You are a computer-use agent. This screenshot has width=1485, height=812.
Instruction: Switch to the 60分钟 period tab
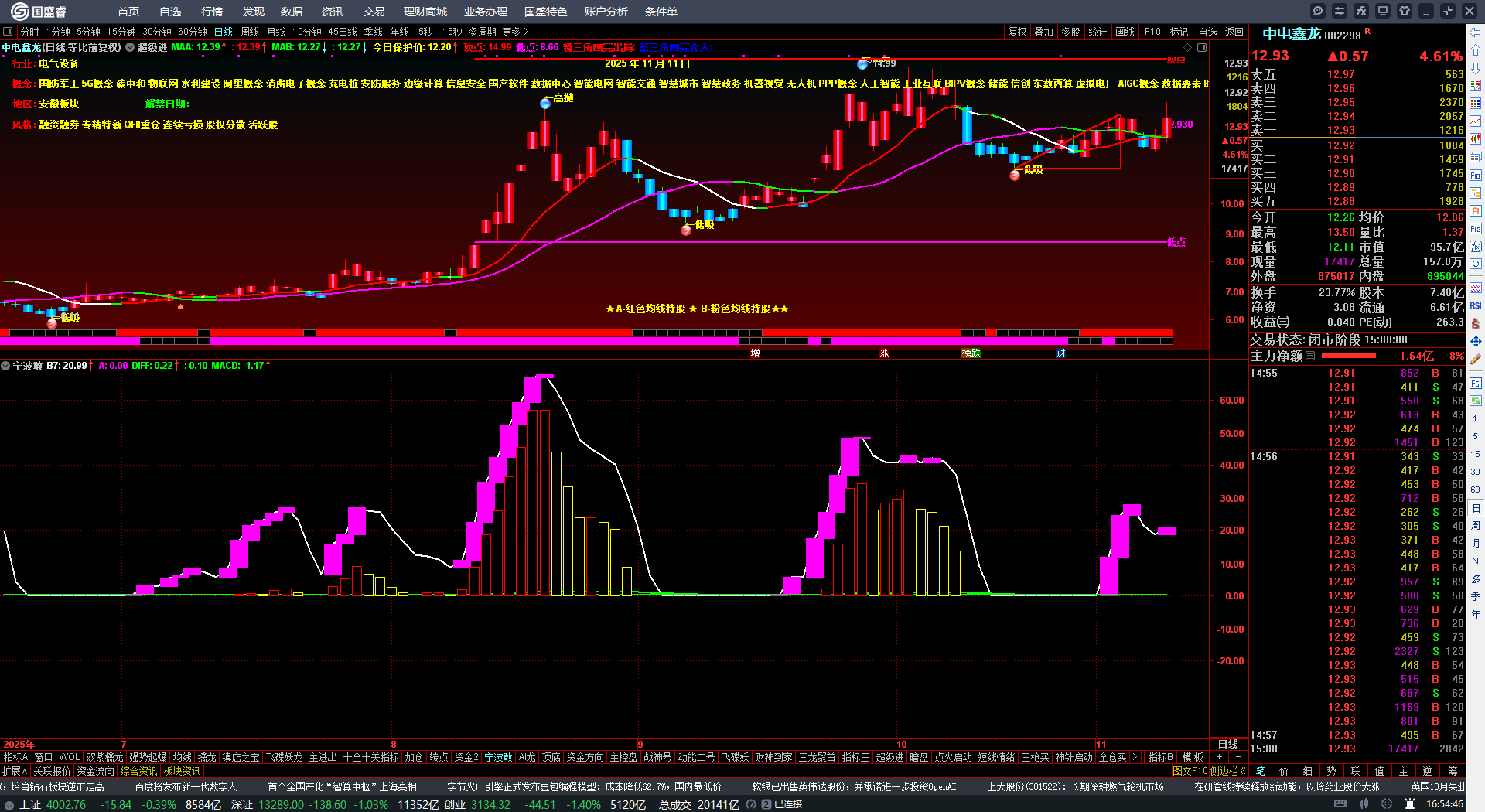pos(193,32)
